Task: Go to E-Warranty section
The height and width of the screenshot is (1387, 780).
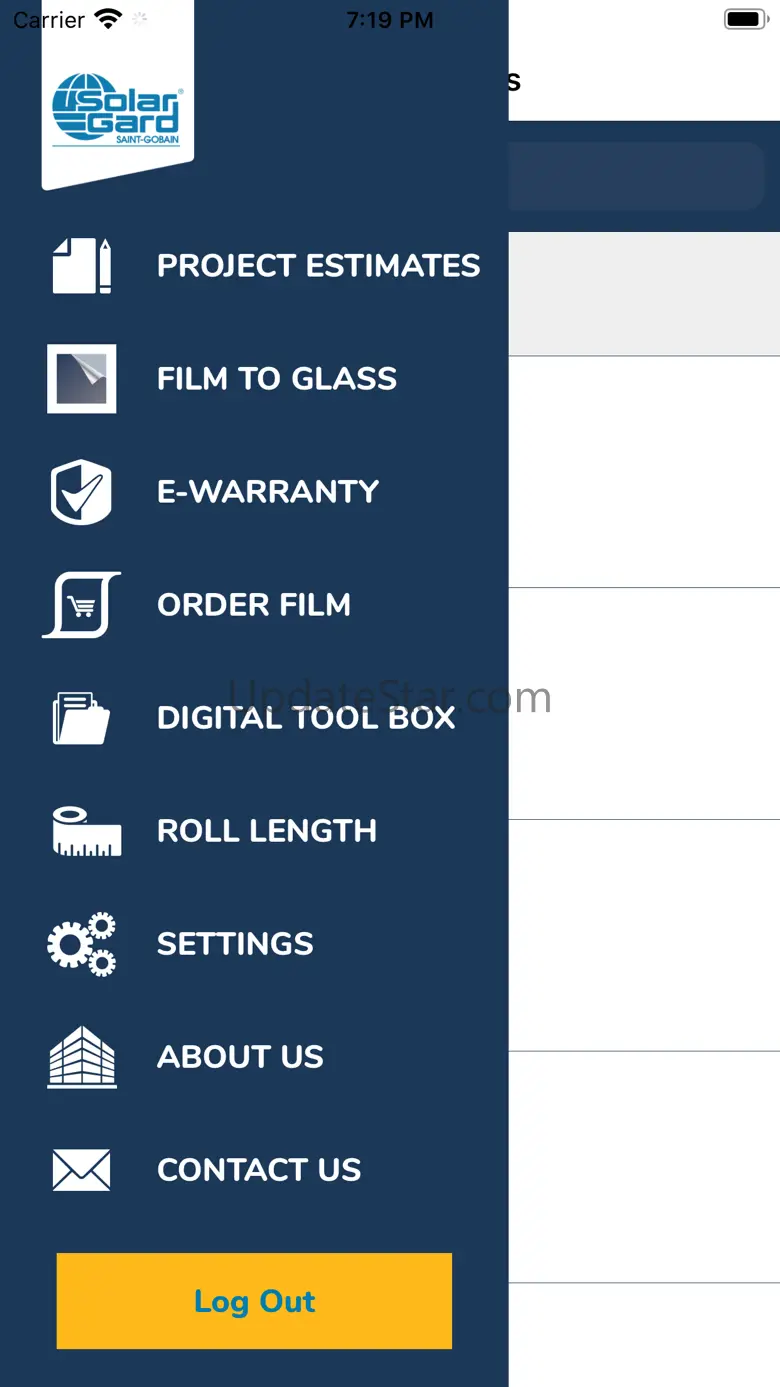Action: pyautogui.click(x=268, y=492)
